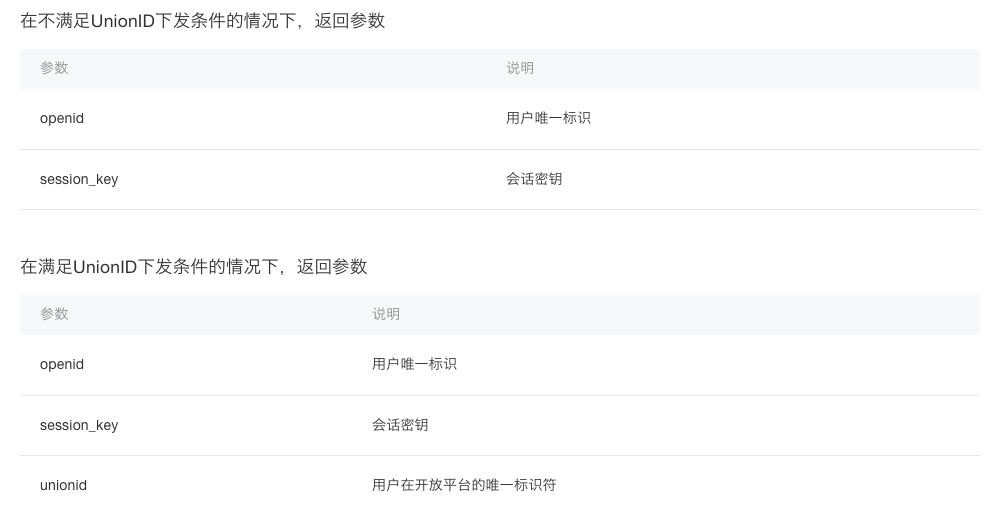Select session_key in the second table
Image resolution: width=991 pixels, height=507 pixels.
(x=79, y=425)
